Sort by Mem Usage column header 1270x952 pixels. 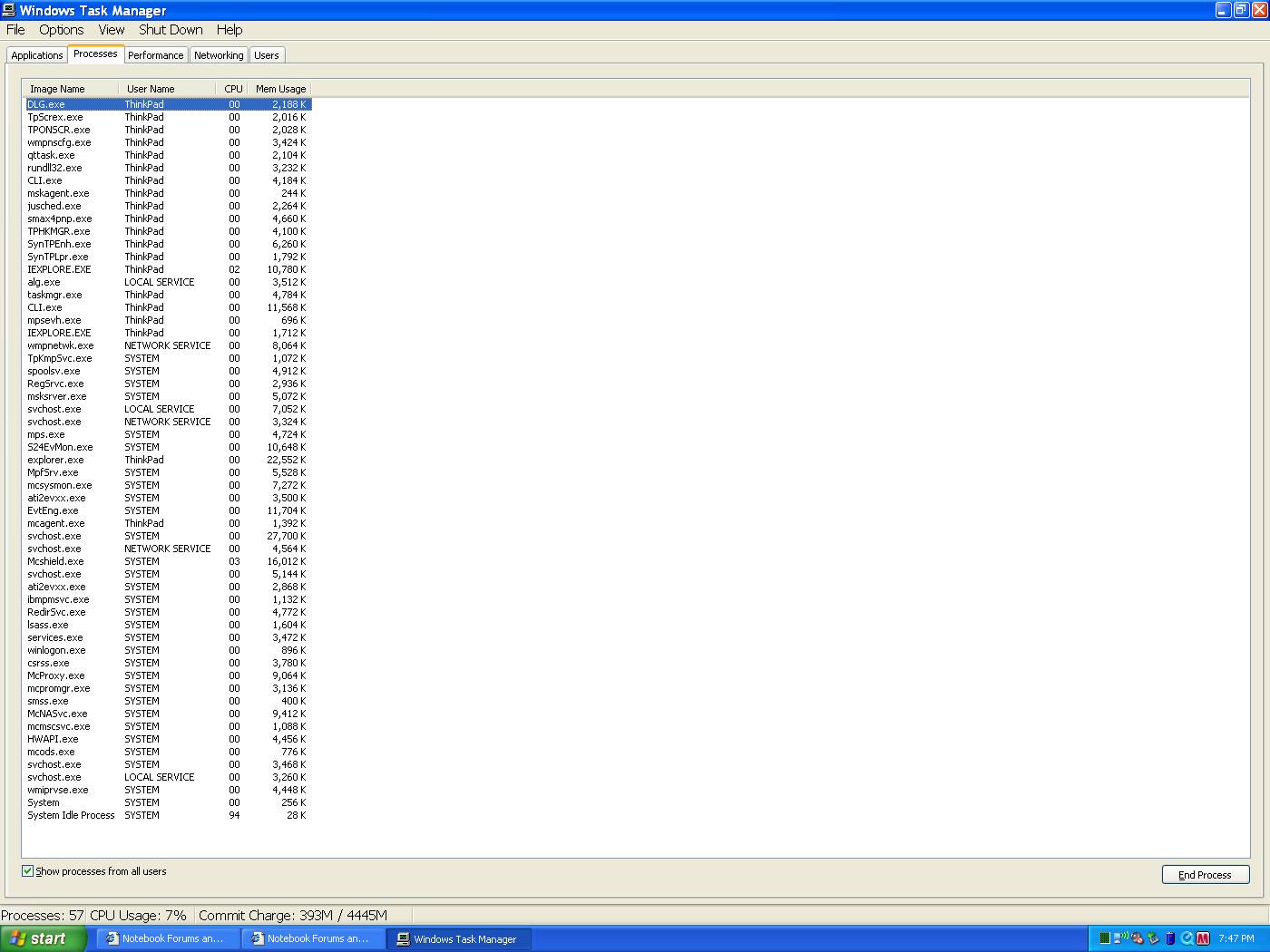tap(279, 89)
